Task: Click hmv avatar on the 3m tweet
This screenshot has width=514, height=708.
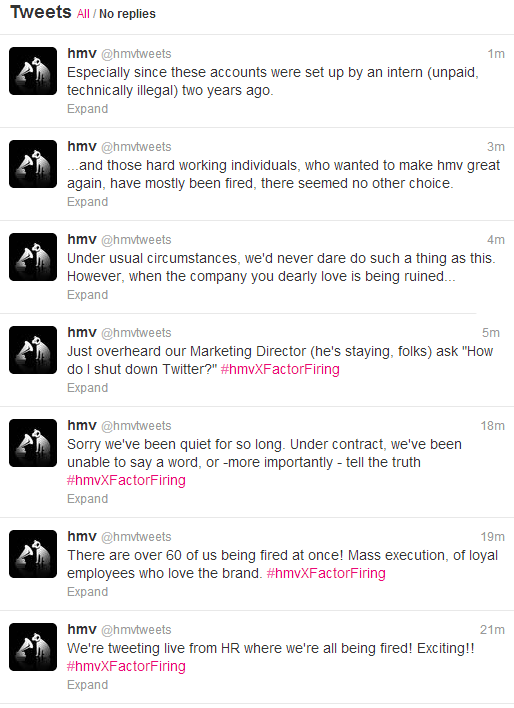Action: [33, 164]
